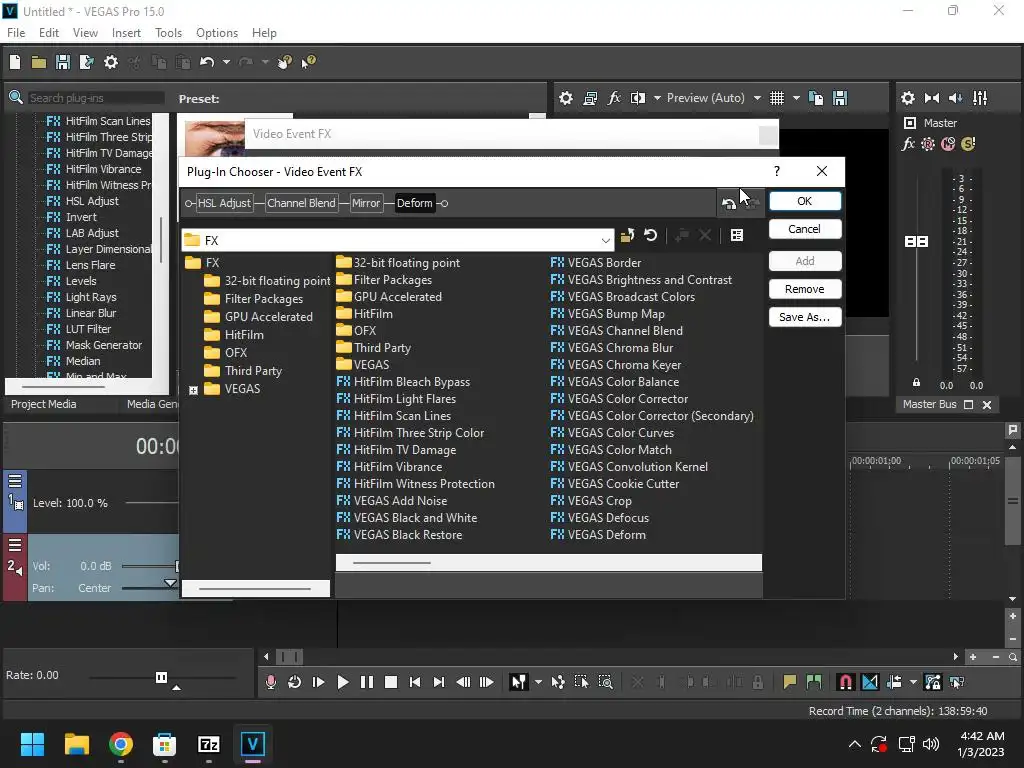This screenshot has width=1024, height=768.
Task: Open normal edit tool dropdown arrow
Action: click(538, 682)
